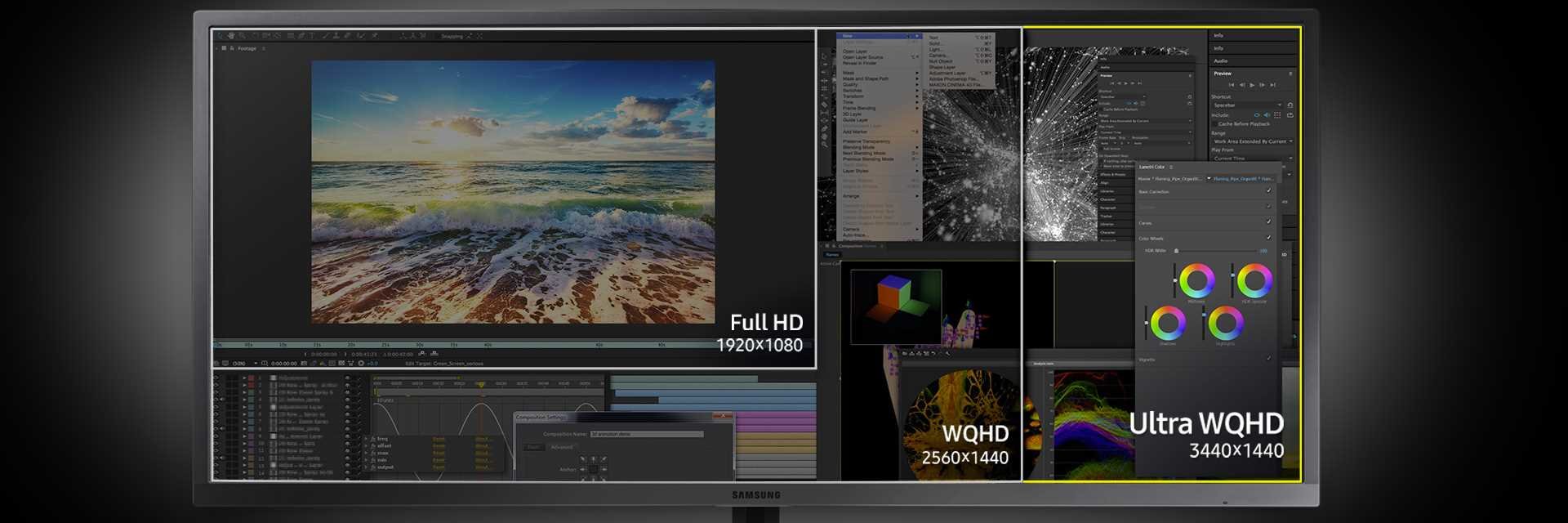1568x523 pixels.
Task: Click the Shadows color wheel
Action: click(x=1168, y=324)
